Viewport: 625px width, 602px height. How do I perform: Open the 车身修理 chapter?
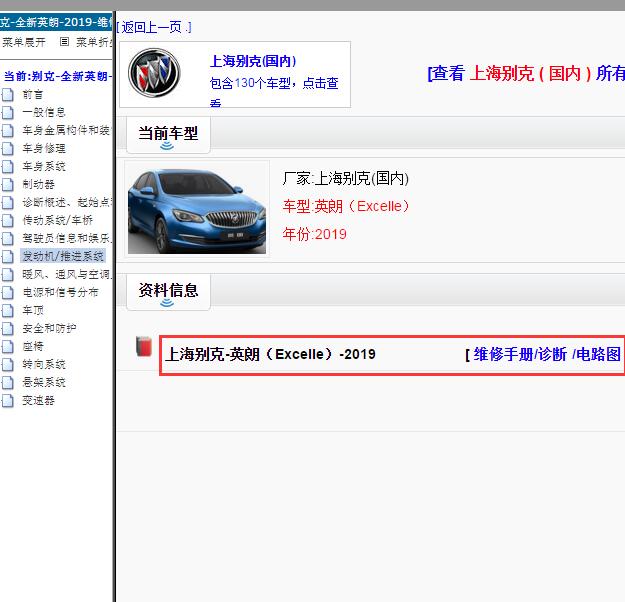pyautogui.click(x=44, y=148)
